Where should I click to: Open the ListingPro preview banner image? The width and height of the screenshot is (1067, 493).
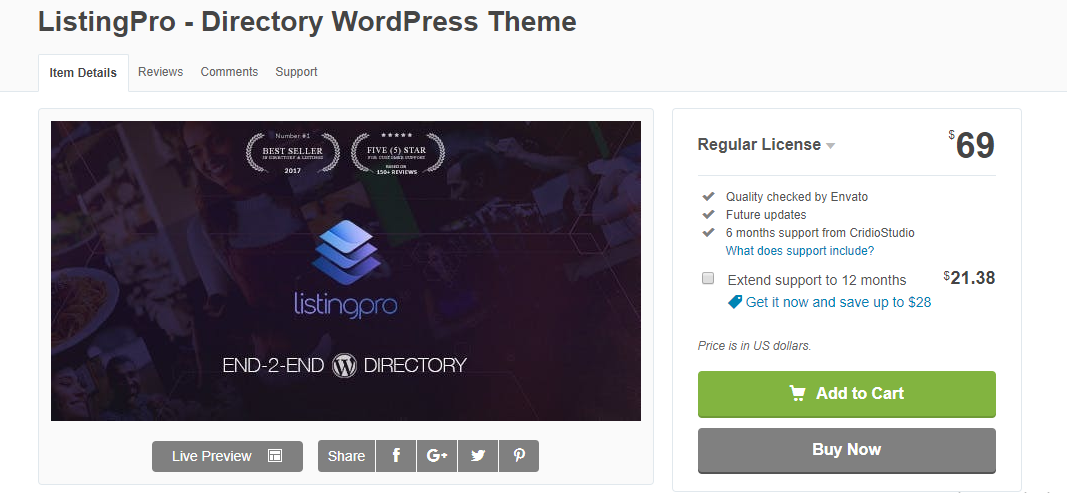(x=346, y=271)
